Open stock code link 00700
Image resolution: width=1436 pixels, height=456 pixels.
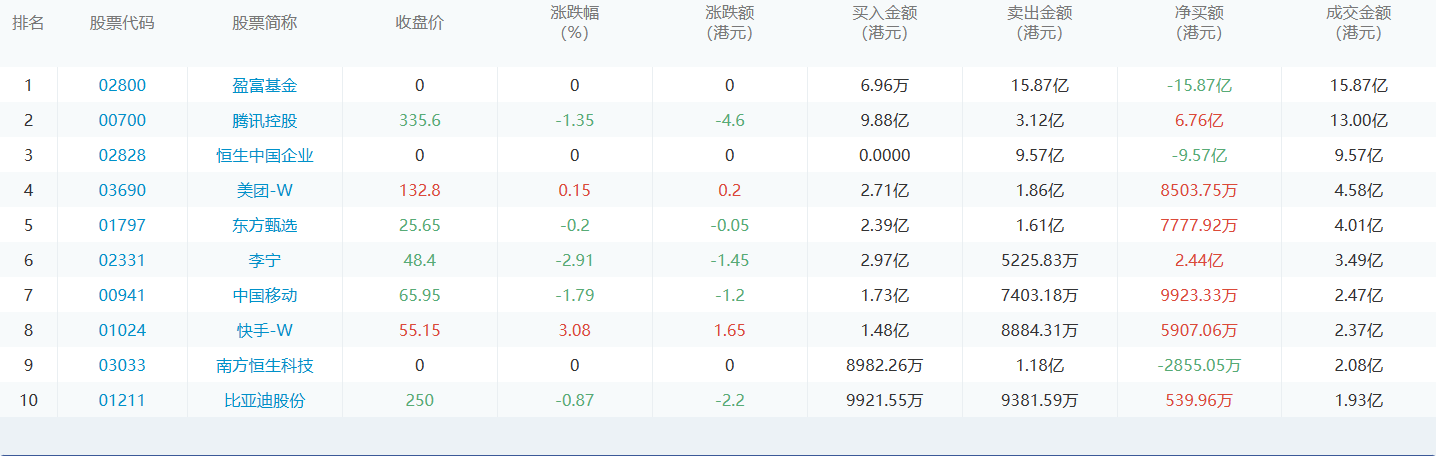pos(122,121)
